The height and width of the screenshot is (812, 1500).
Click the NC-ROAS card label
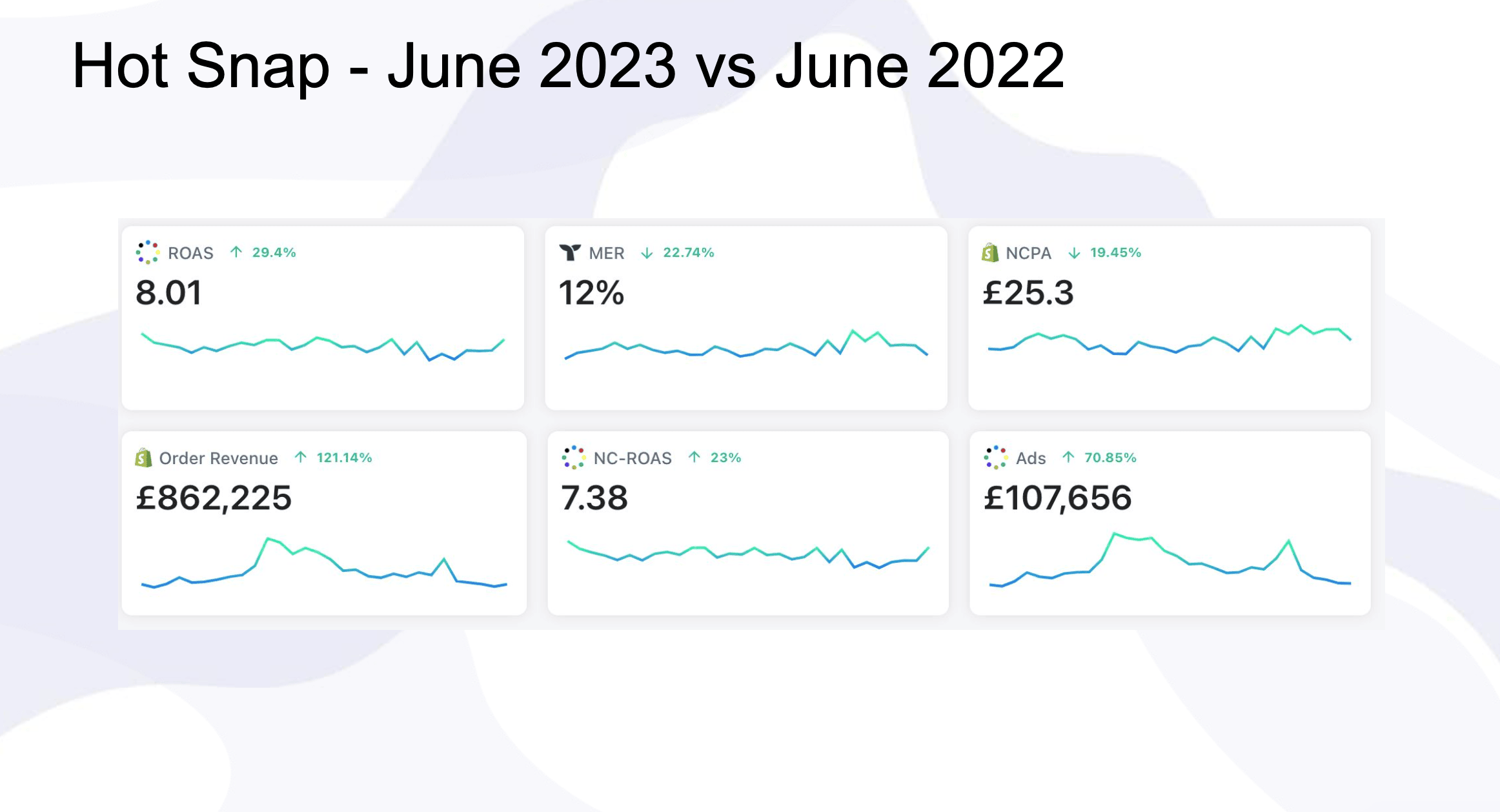pos(633,458)
